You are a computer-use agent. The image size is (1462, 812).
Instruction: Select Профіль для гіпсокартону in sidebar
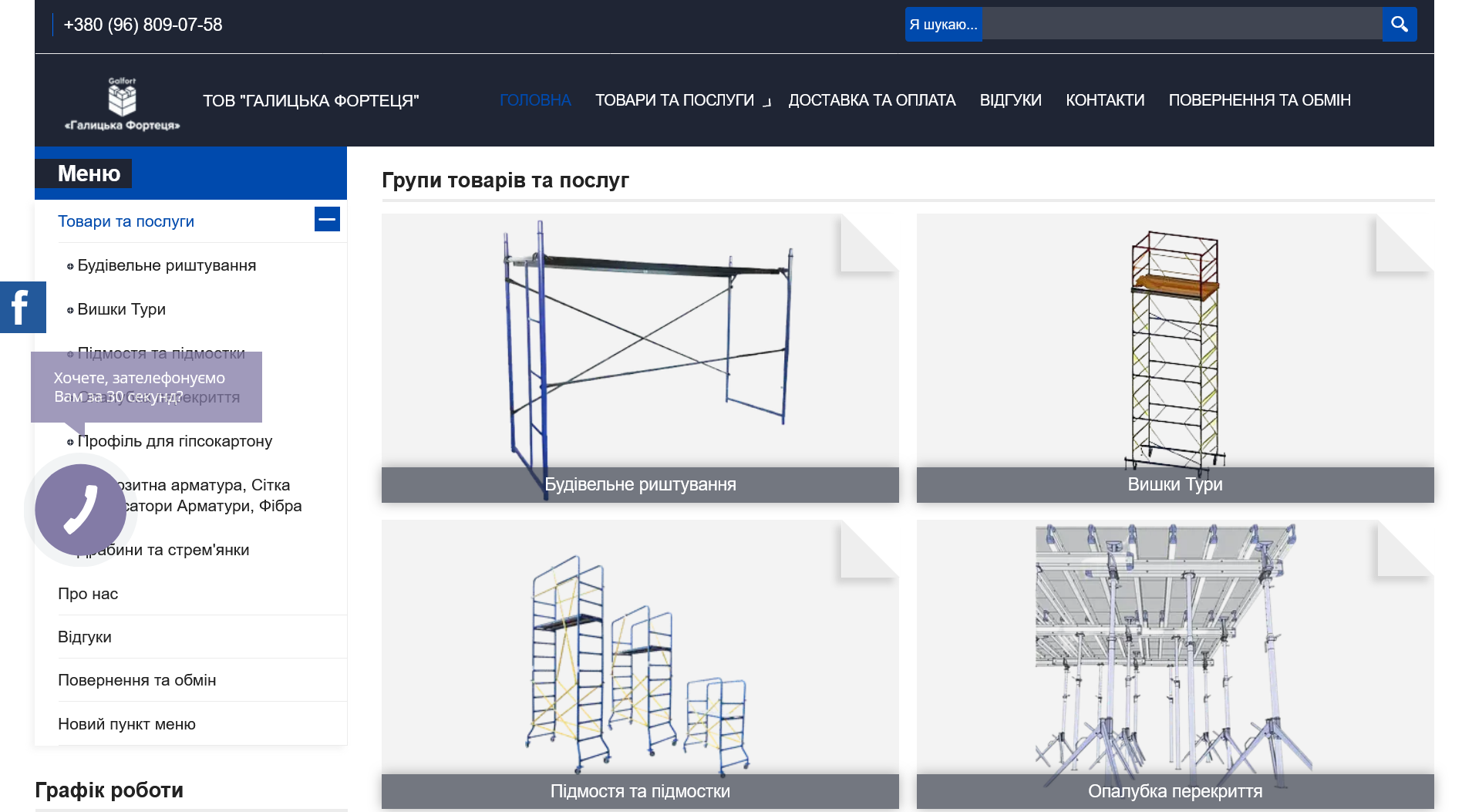click(x=175, y=441)
